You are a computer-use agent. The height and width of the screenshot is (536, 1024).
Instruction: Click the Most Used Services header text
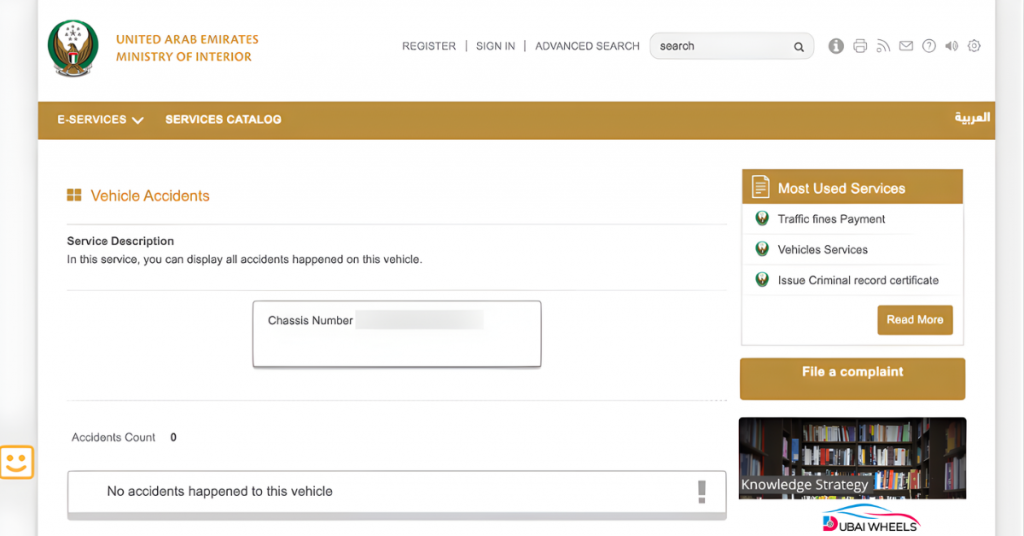841,189
